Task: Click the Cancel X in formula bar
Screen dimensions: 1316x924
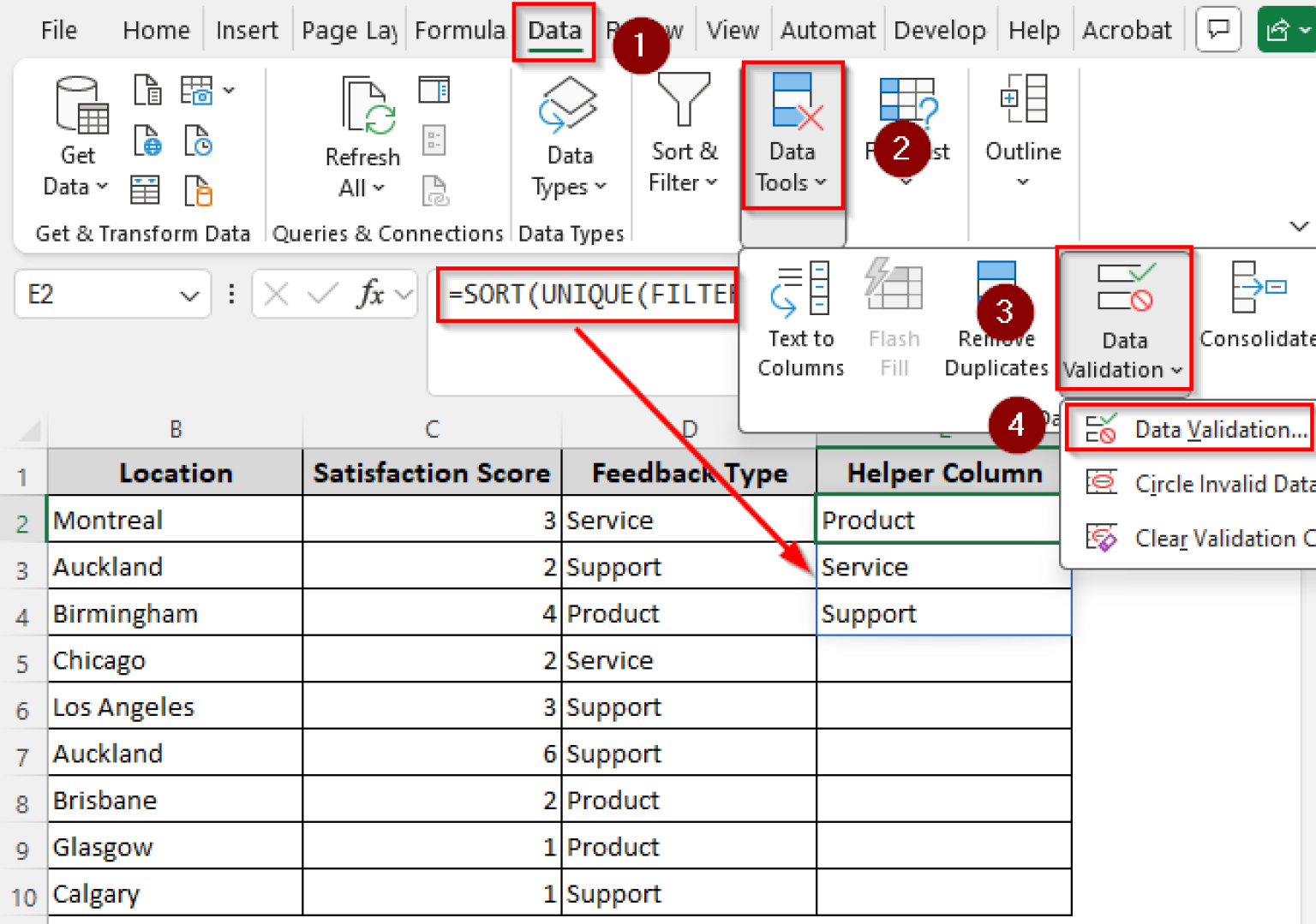Action: pyautogui.click(x=276, y=294)
